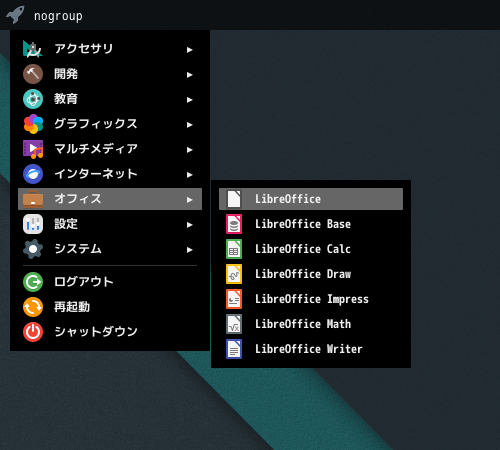The width and height of the screenshot is (500, 450).
Task: Choose シャットダウン from the menu
Action: click(110, 332)
